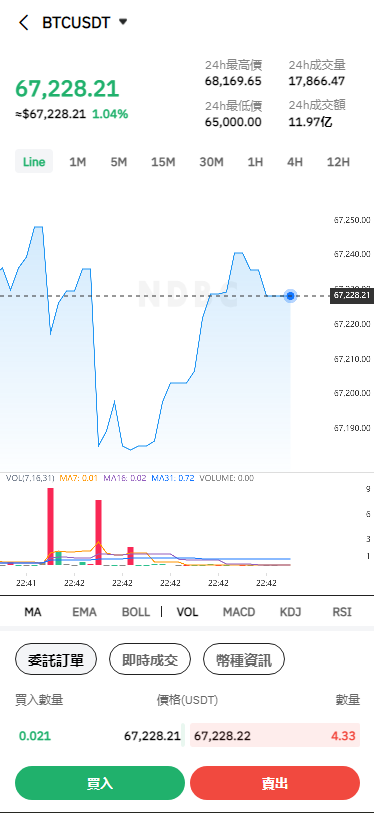Image resolution: width=374 pixels, height=813 pixels.
Task: Click the MA31: 0.72 volume legend
Action: tap(173, 478)
